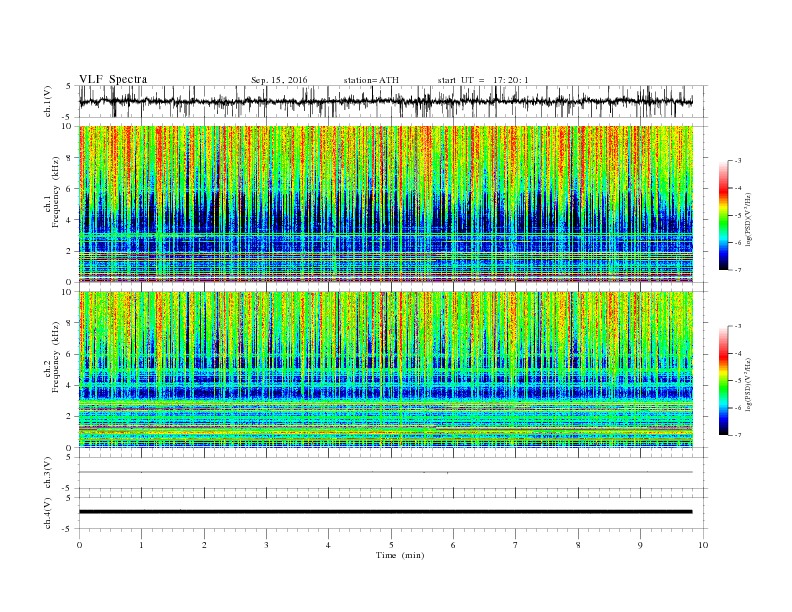The height and width of the screenshot is (612, 792).
Task: Select the date "Sep. 15, 2016"
Action: [279, 80]
